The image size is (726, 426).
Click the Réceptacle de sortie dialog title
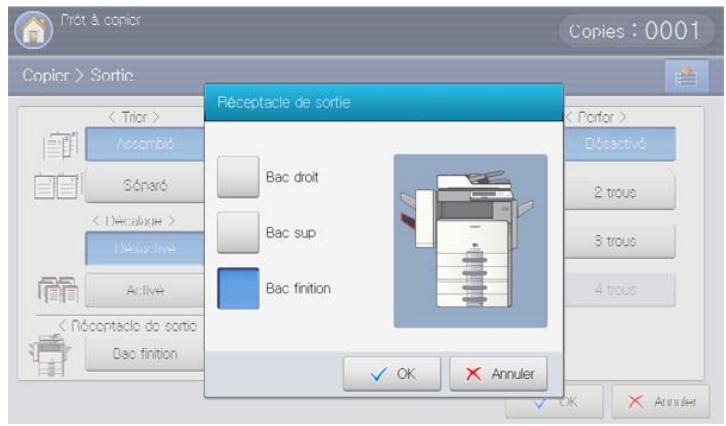[x=283, y=102]
